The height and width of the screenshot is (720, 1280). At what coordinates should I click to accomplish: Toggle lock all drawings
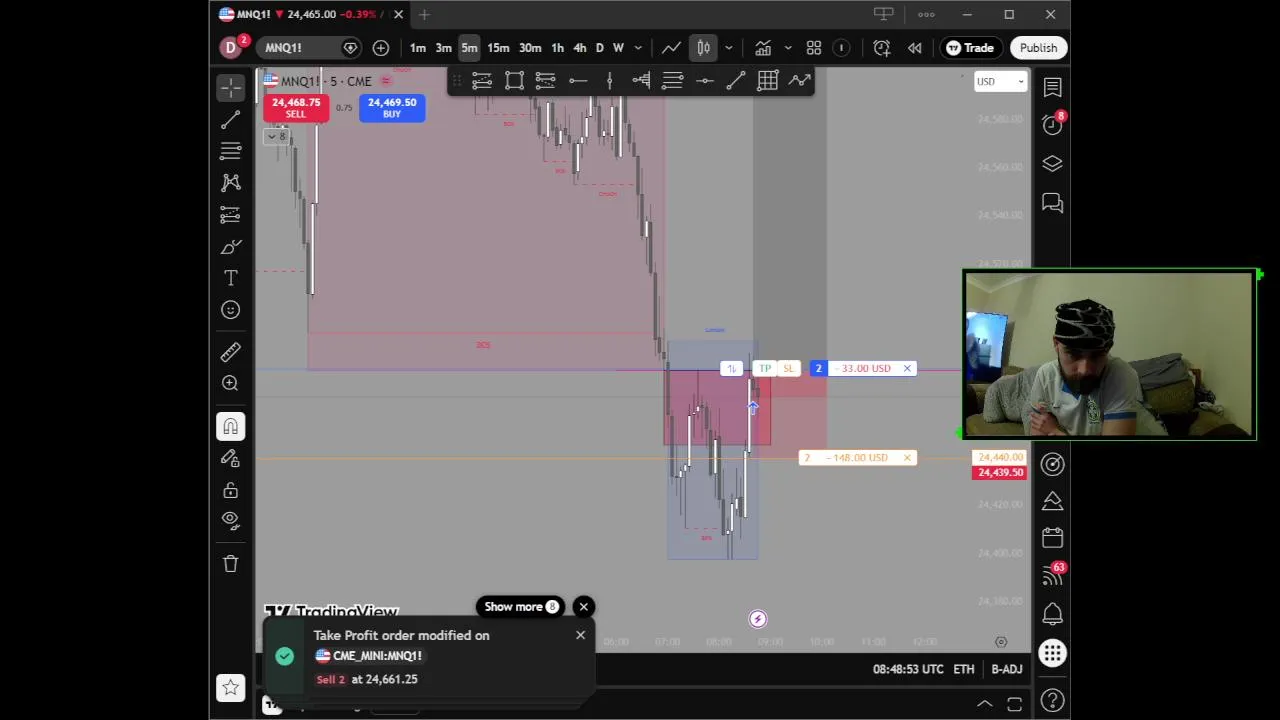click(x=231, y=490)
